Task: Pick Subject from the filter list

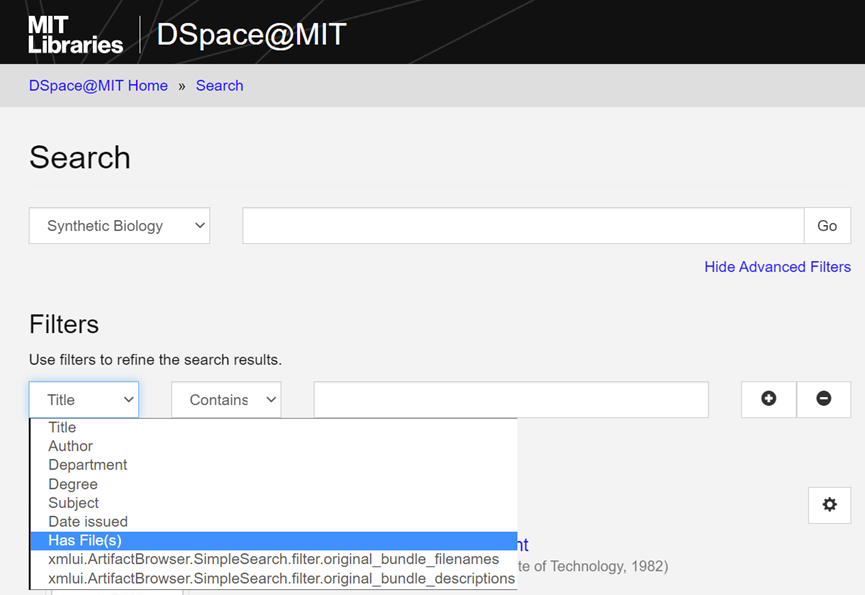Action: [274, 503]
